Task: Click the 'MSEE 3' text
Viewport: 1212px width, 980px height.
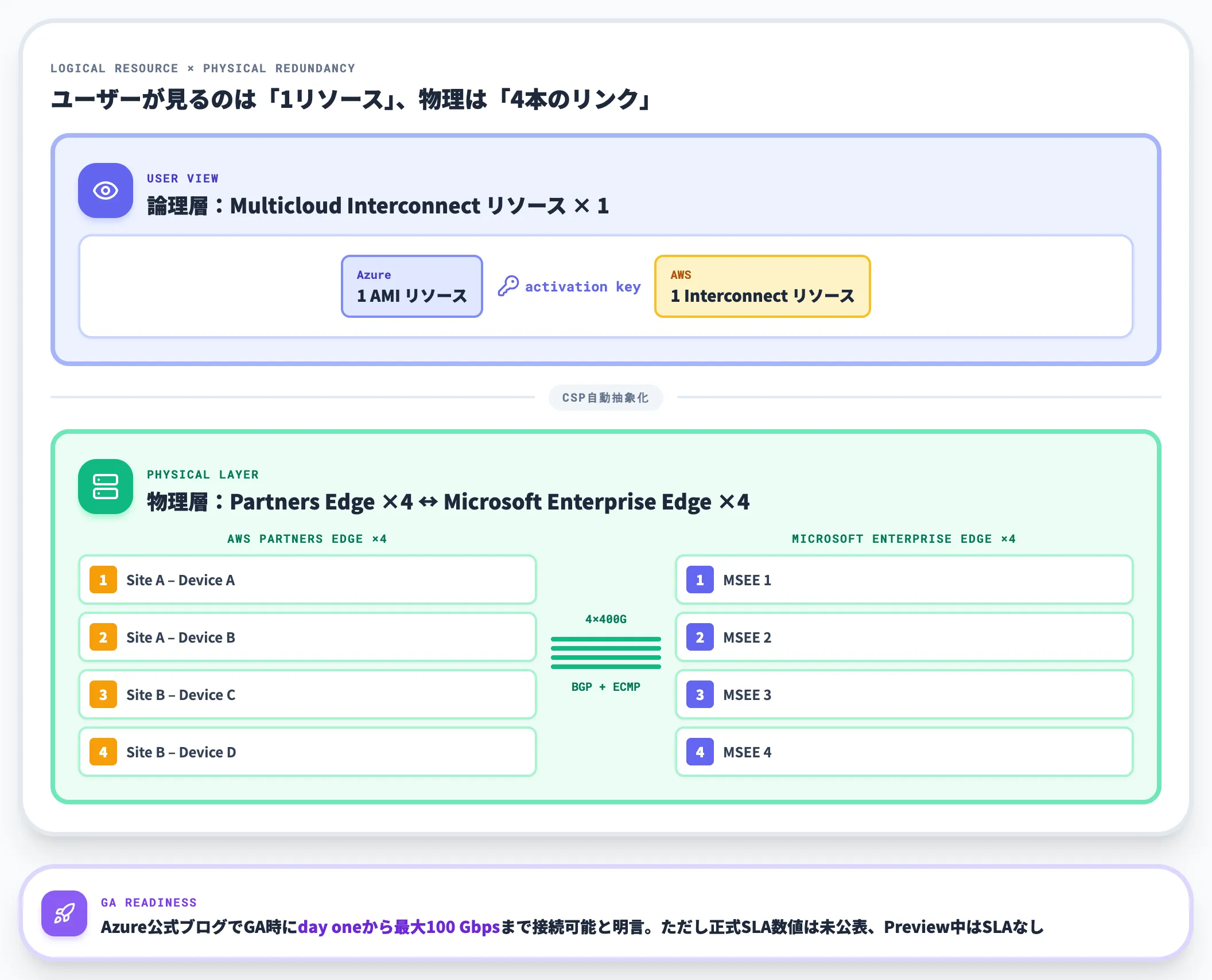Action: coord(747,695)
